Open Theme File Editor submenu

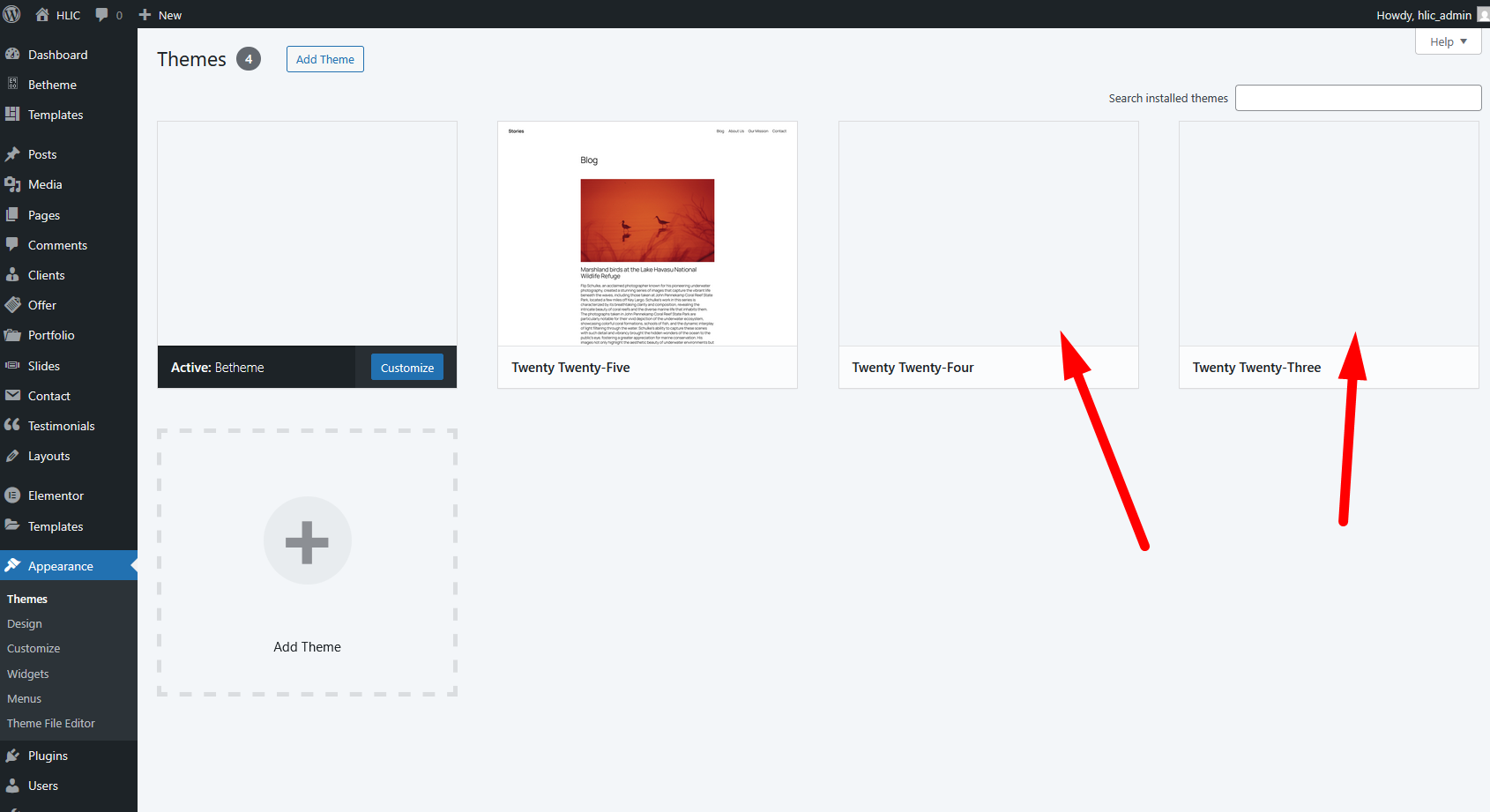tap(51, 723)
